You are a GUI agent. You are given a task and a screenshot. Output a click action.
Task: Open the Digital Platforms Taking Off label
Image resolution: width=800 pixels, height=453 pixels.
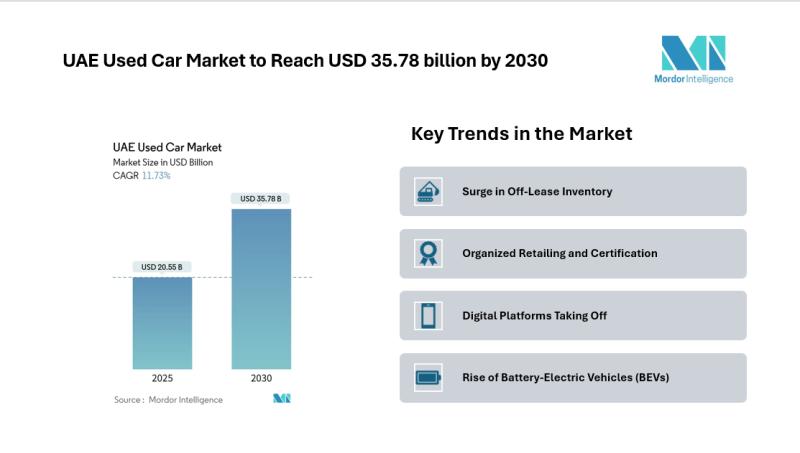click(534, 316)
